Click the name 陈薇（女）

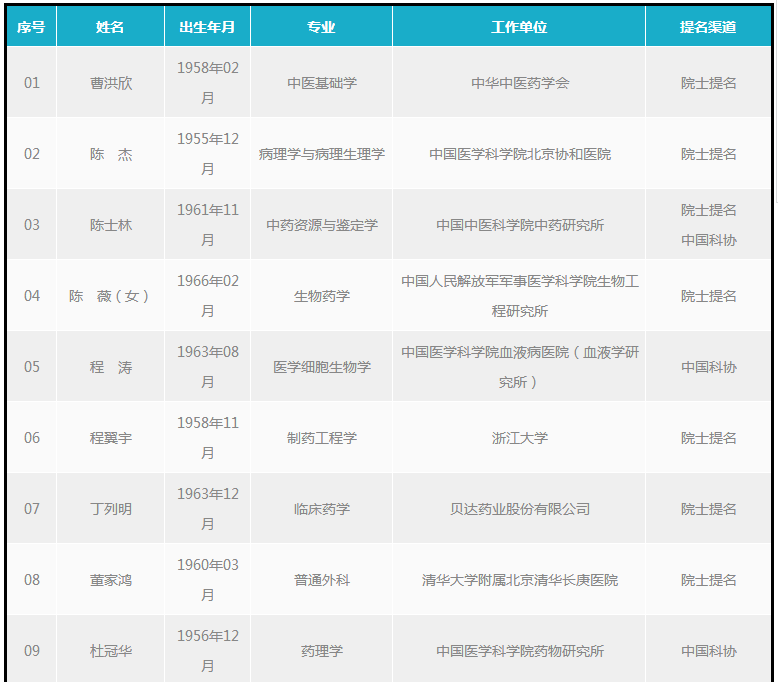(x=110, y=296)
